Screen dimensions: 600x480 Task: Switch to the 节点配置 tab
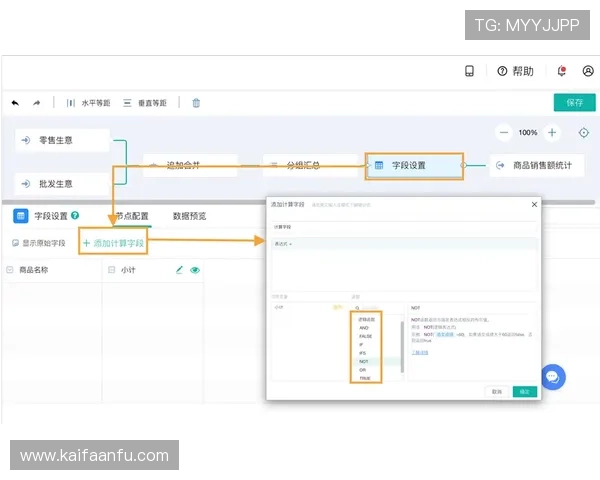pos(132,216)
